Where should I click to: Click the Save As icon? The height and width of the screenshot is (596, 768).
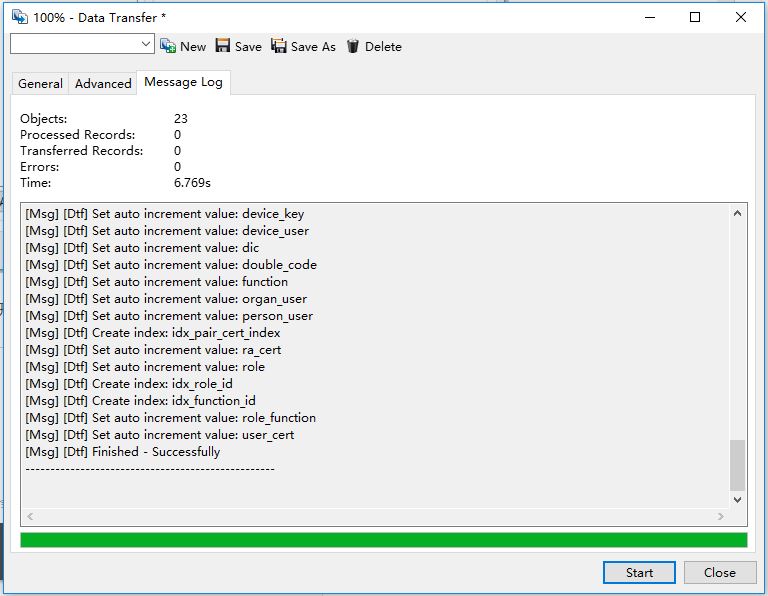[279, 46]
